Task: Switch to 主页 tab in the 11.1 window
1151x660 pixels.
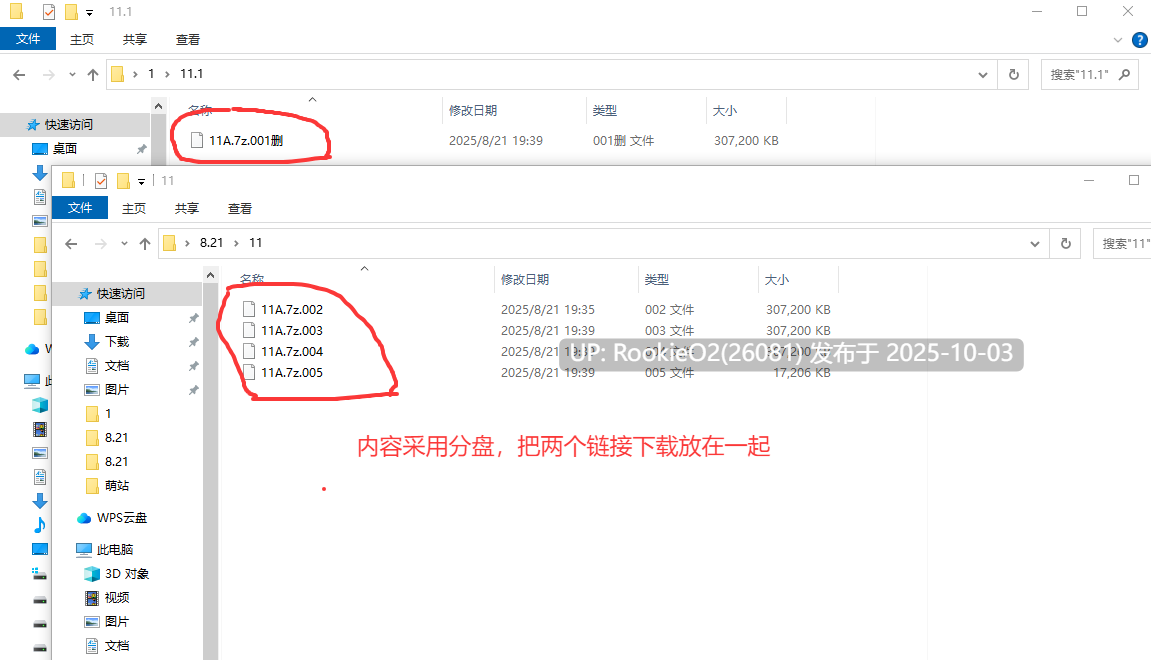Action: pyautogui.click(x=81, y=40)
